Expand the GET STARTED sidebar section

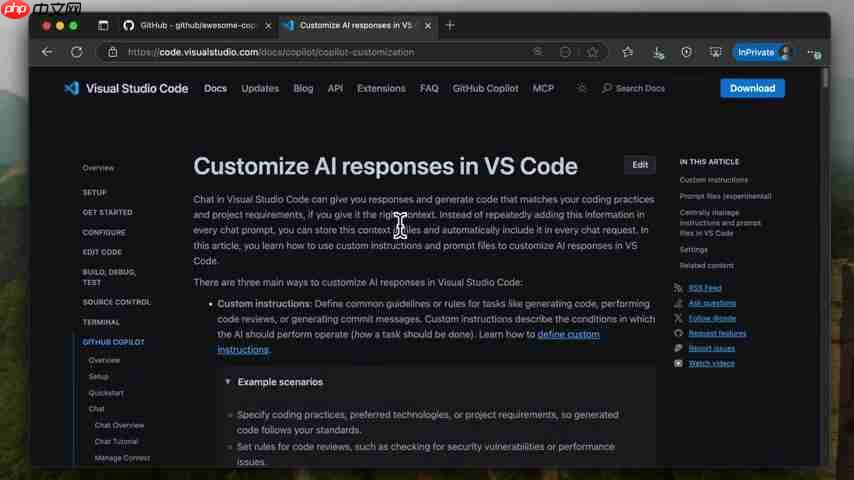pos(107,212)
